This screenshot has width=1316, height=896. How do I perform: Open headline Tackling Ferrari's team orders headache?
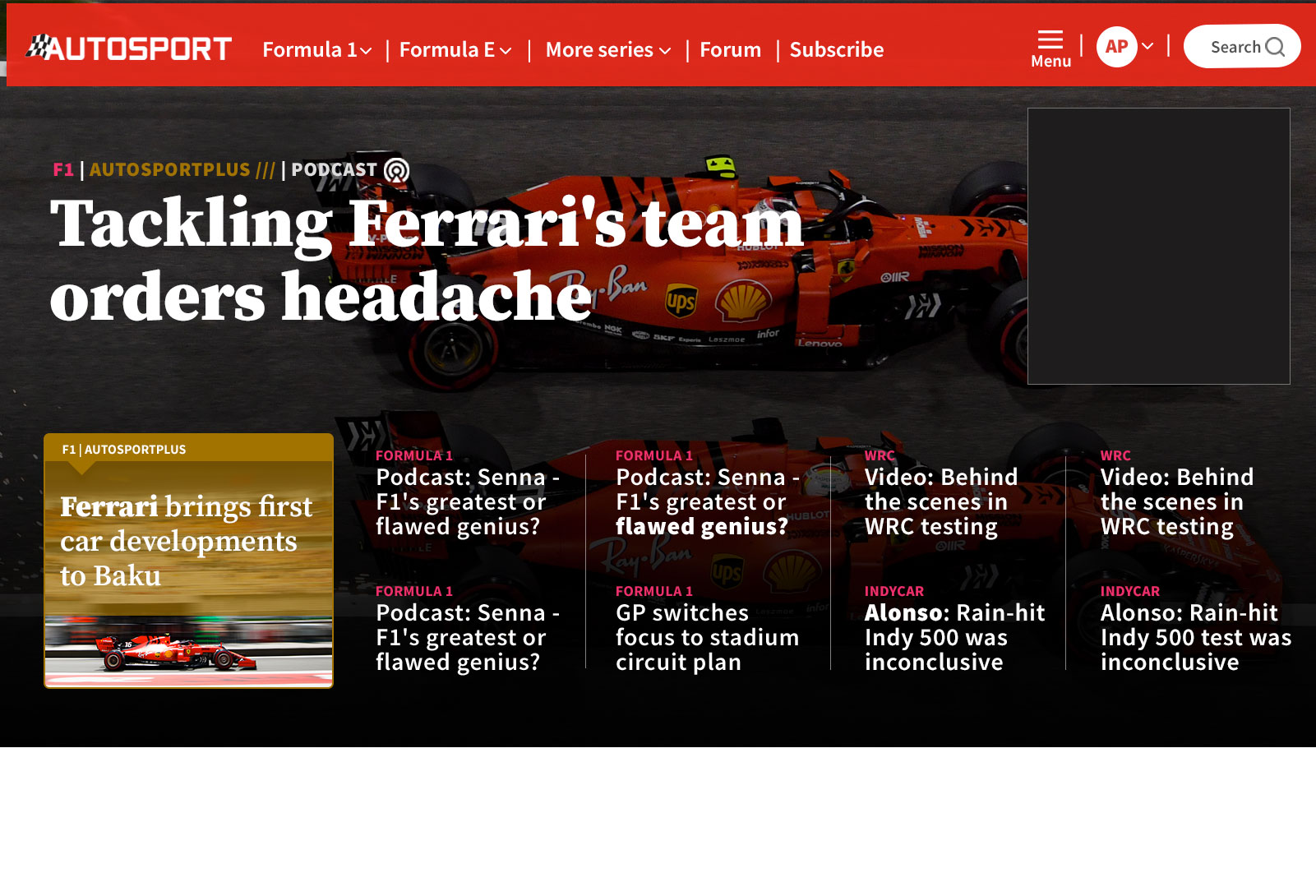click(x=427, y=260)
